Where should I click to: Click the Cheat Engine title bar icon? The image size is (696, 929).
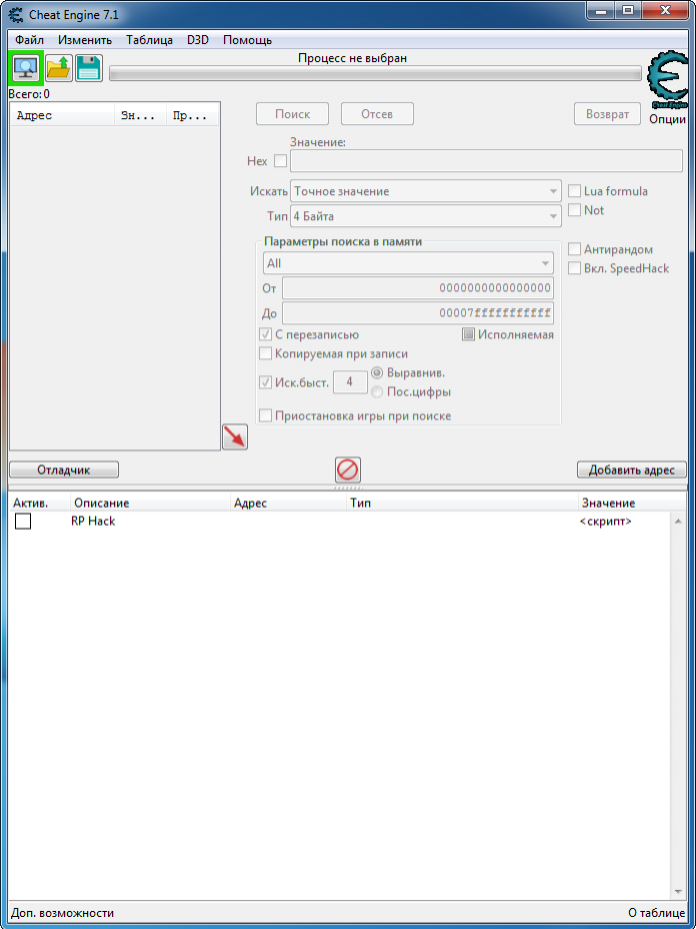tap(17, 14)
